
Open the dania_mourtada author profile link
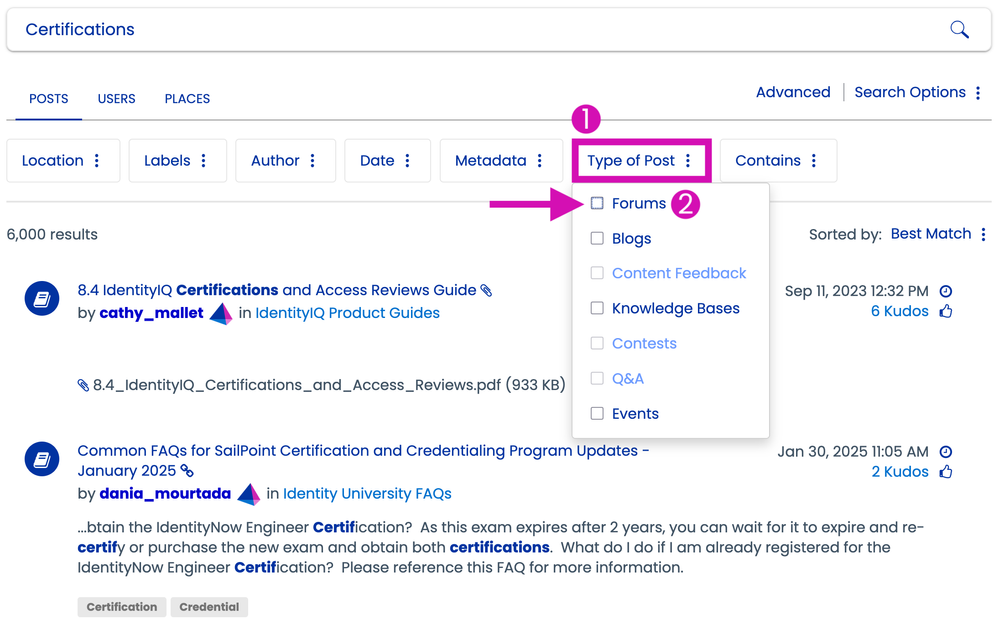tap(165, 494)
